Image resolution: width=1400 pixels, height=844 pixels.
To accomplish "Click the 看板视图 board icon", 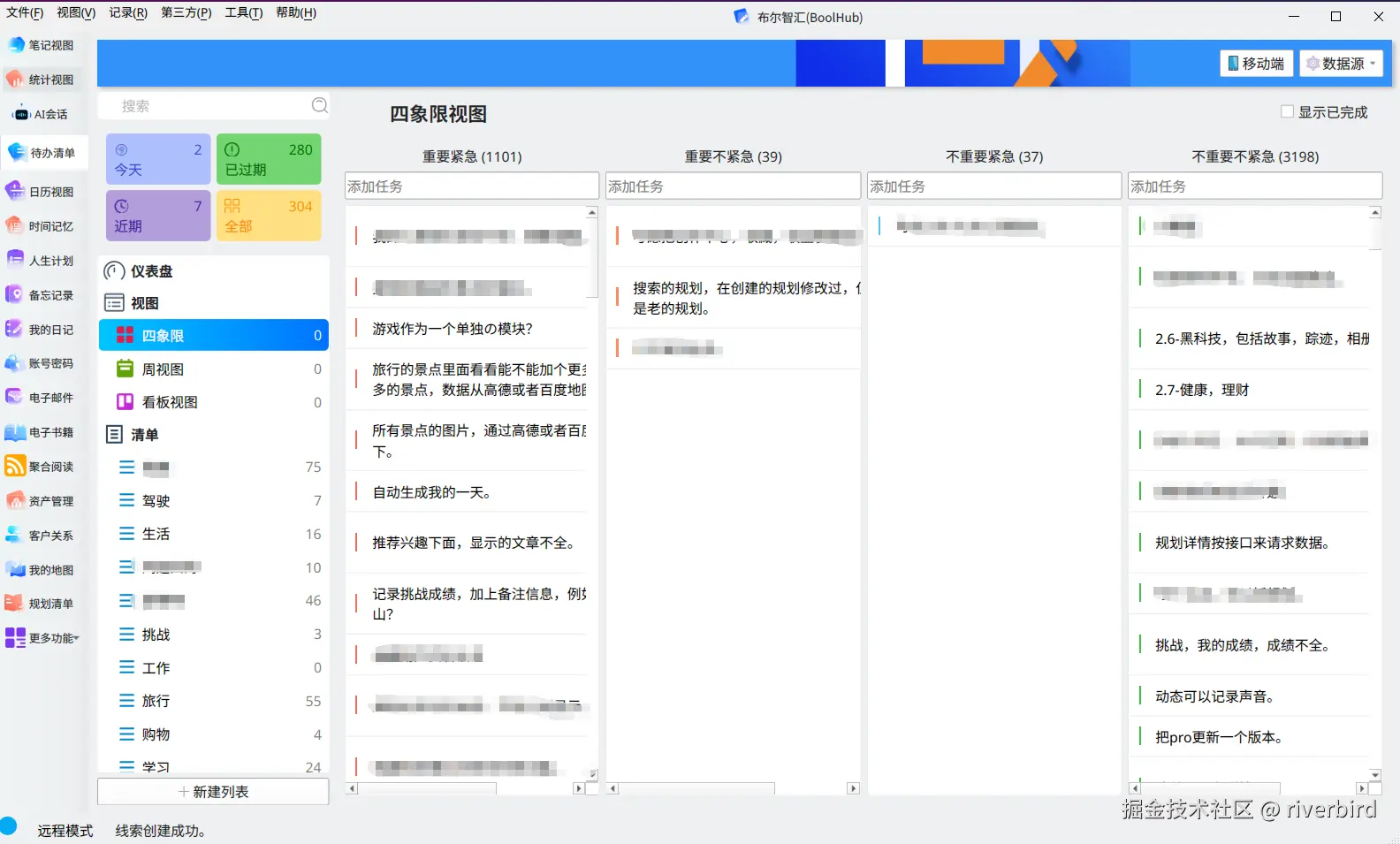I will click(126, 402).
